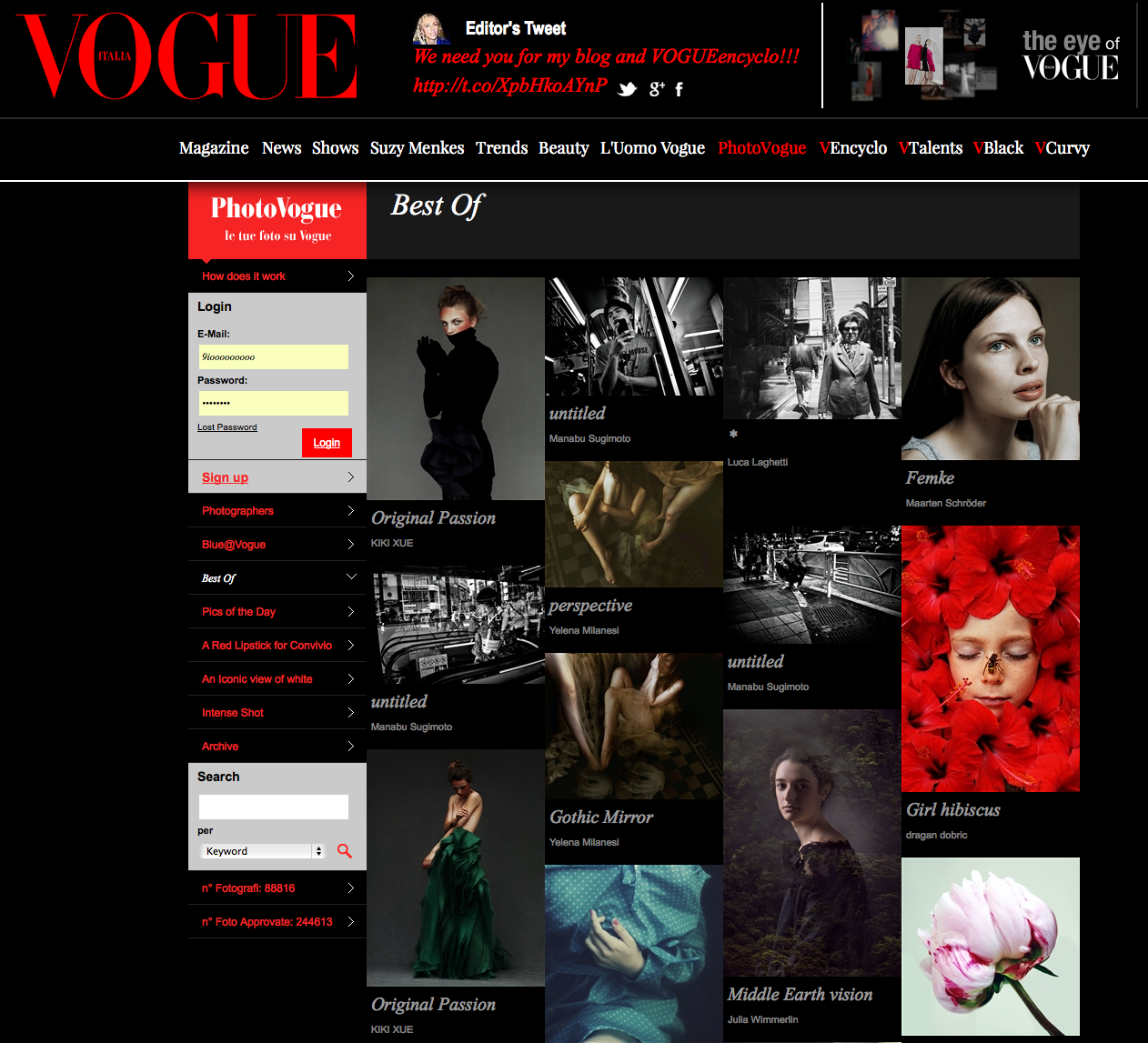This screenshot has width=1148, height=1043.
Task: Expand the Photographers chevron
Action: tap(351, 510)
